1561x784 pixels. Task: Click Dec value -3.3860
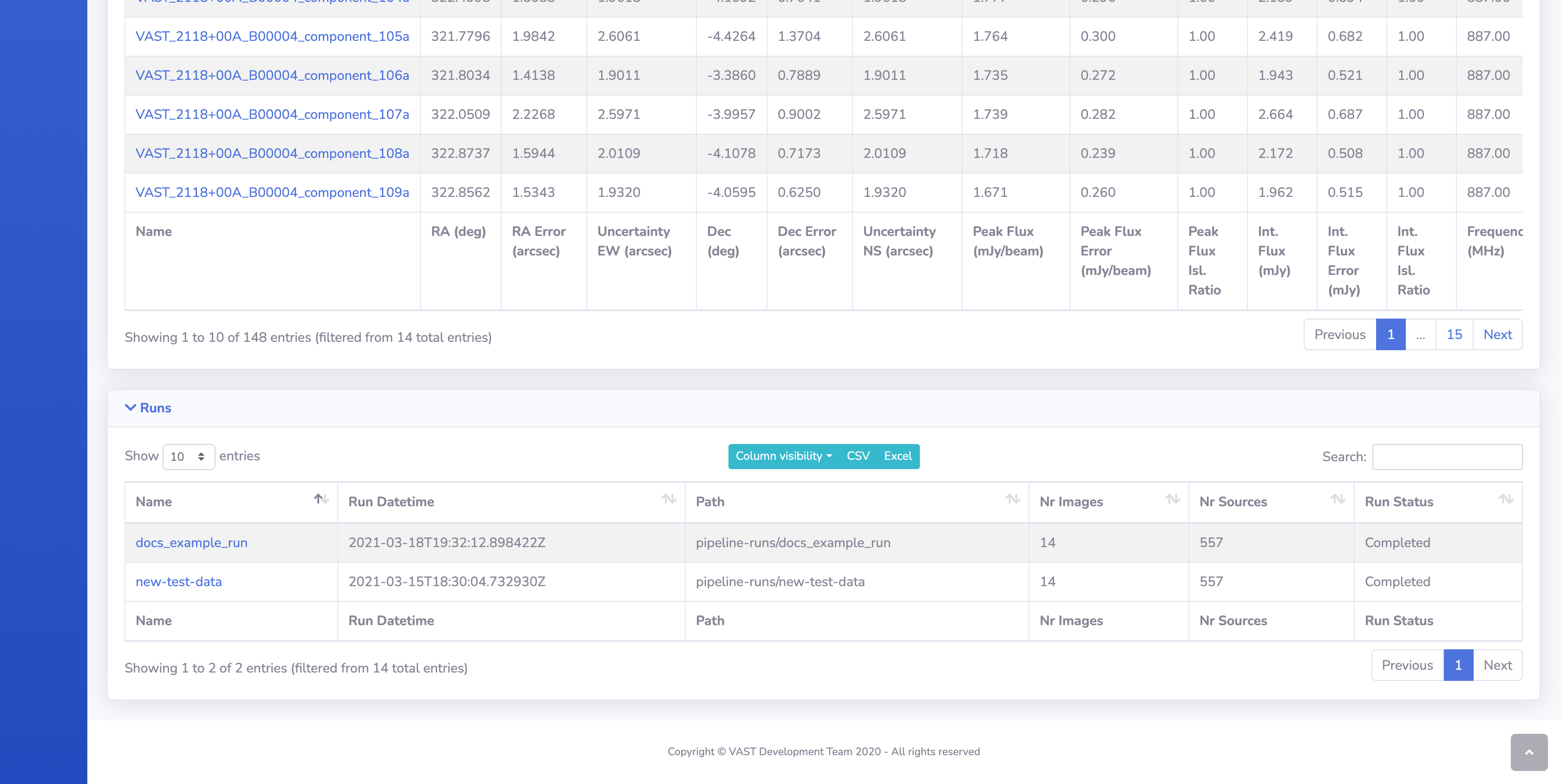click(x=731, y=75)
